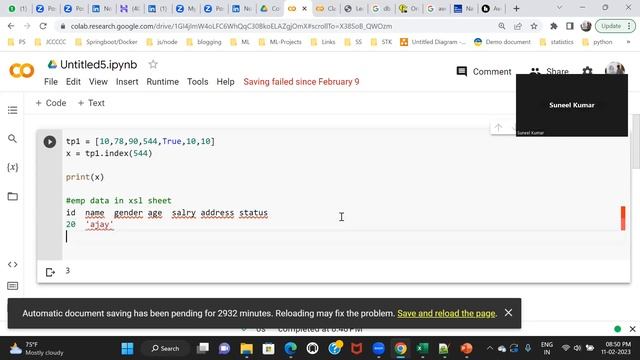The image size is (640, 360).
Task: Go back in browser history
Action: 11,26
